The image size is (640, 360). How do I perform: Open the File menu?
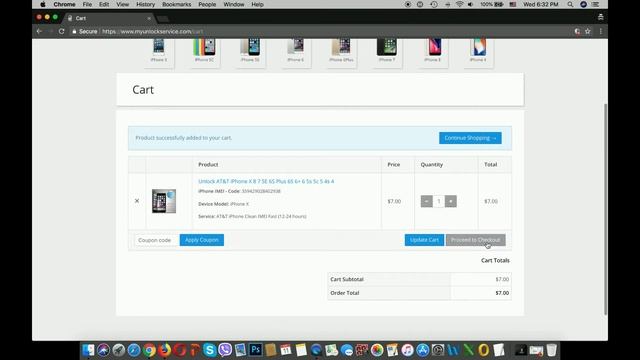(x=87, y=4)
